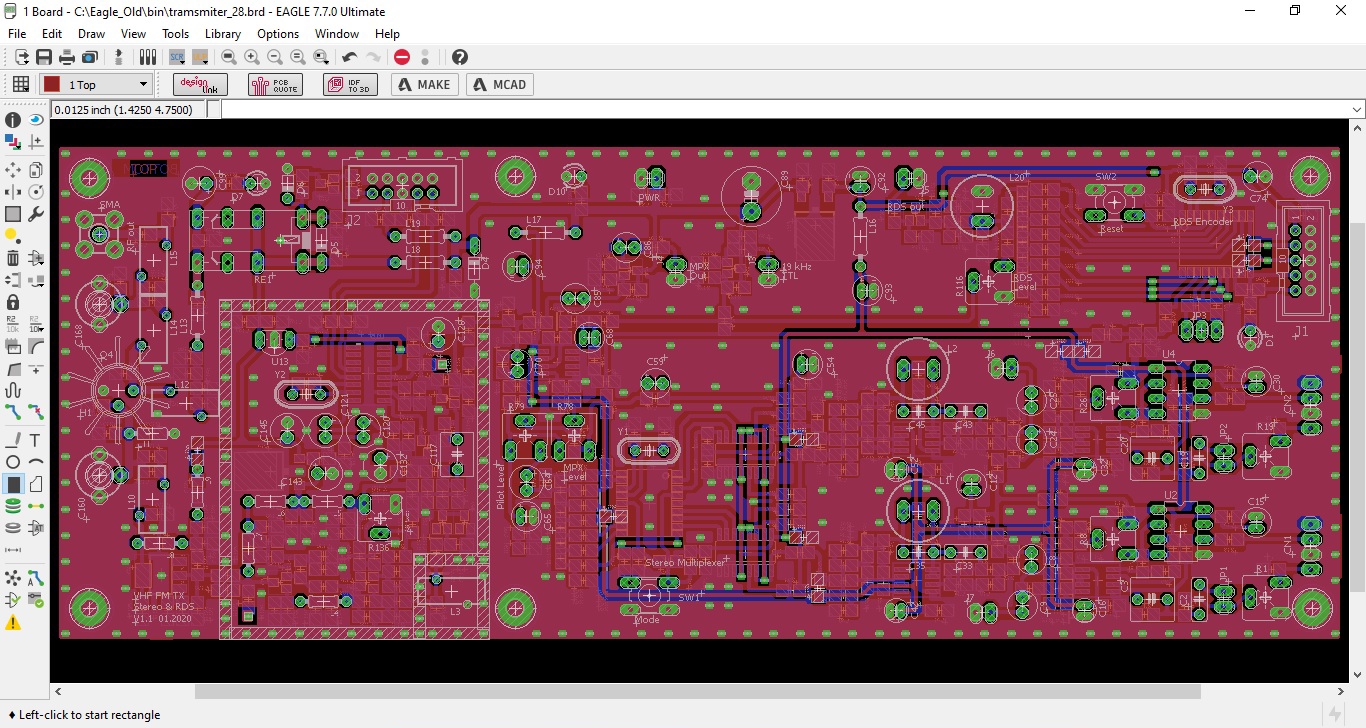This screenshot has width=1366, height=728.
Task: Click the Print icon
Action: (x=67, y=57)
